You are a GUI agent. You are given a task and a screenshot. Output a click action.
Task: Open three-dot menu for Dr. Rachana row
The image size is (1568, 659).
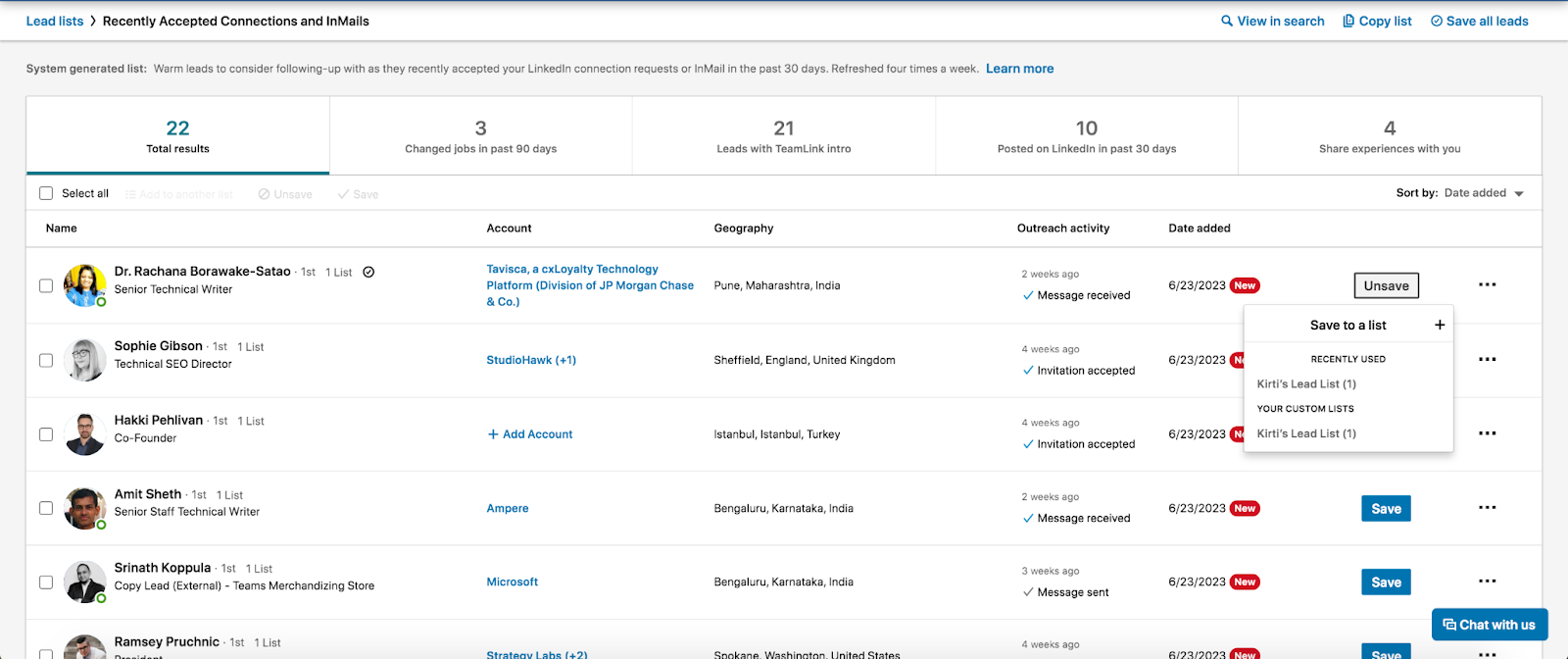1487,284
